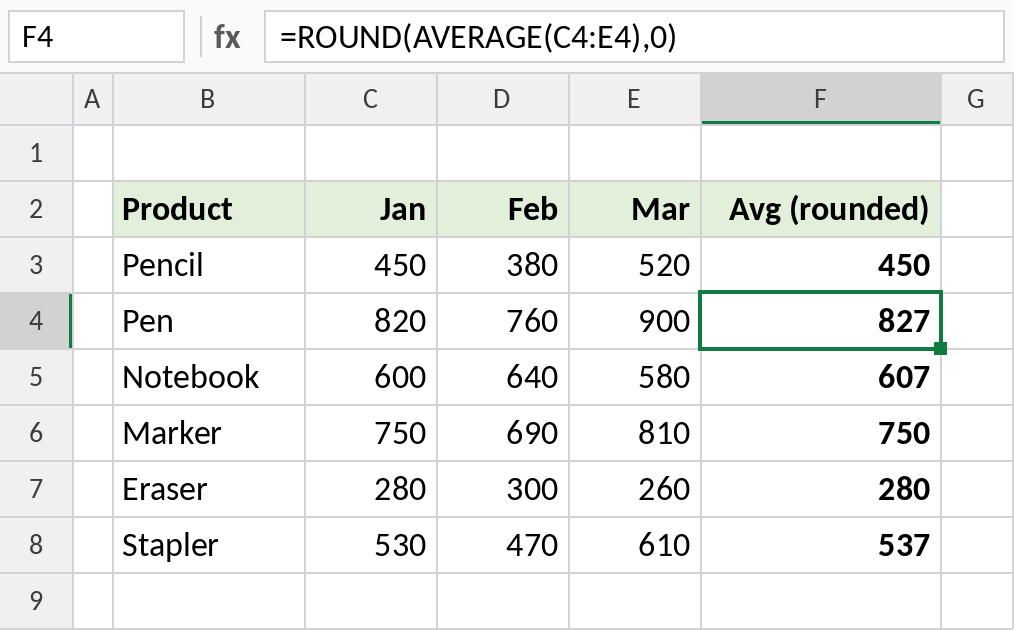Screen dimensions: 1014x630
Task: Click Pen's Mar value 900
Action: (x=634, y=321)
